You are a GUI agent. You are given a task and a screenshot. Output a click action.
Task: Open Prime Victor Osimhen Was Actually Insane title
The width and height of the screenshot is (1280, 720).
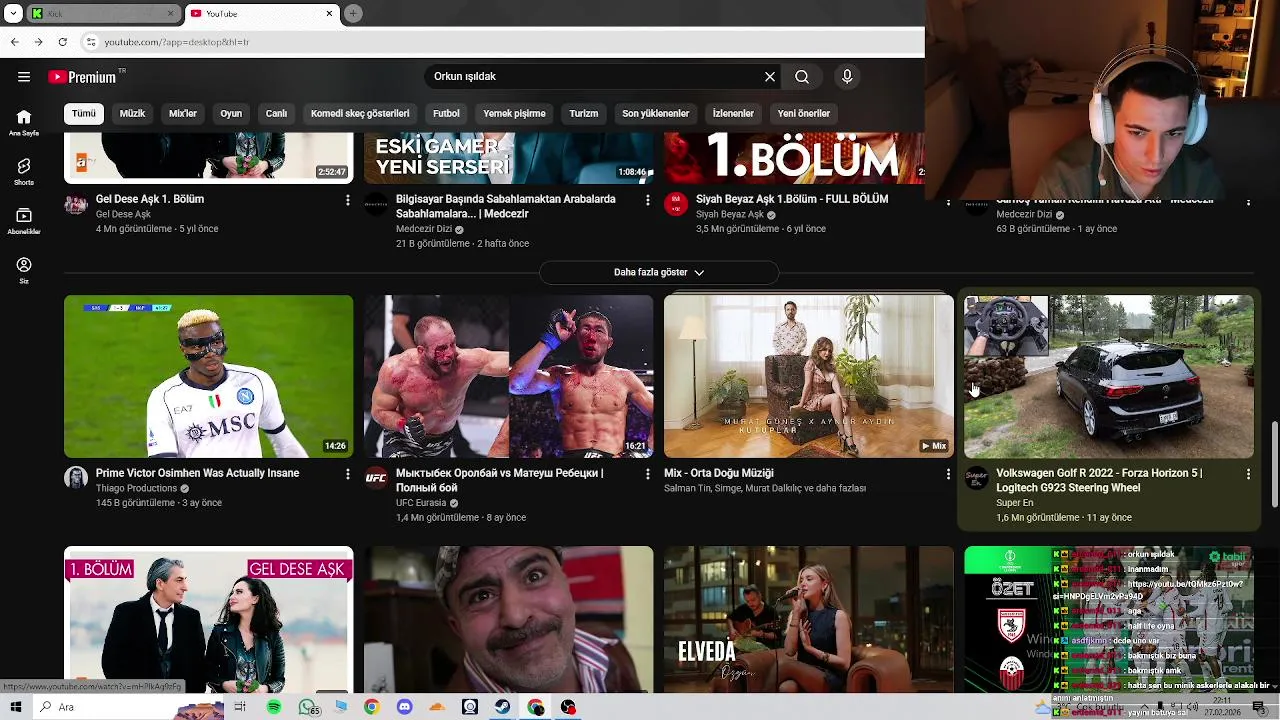coord(197,473)
